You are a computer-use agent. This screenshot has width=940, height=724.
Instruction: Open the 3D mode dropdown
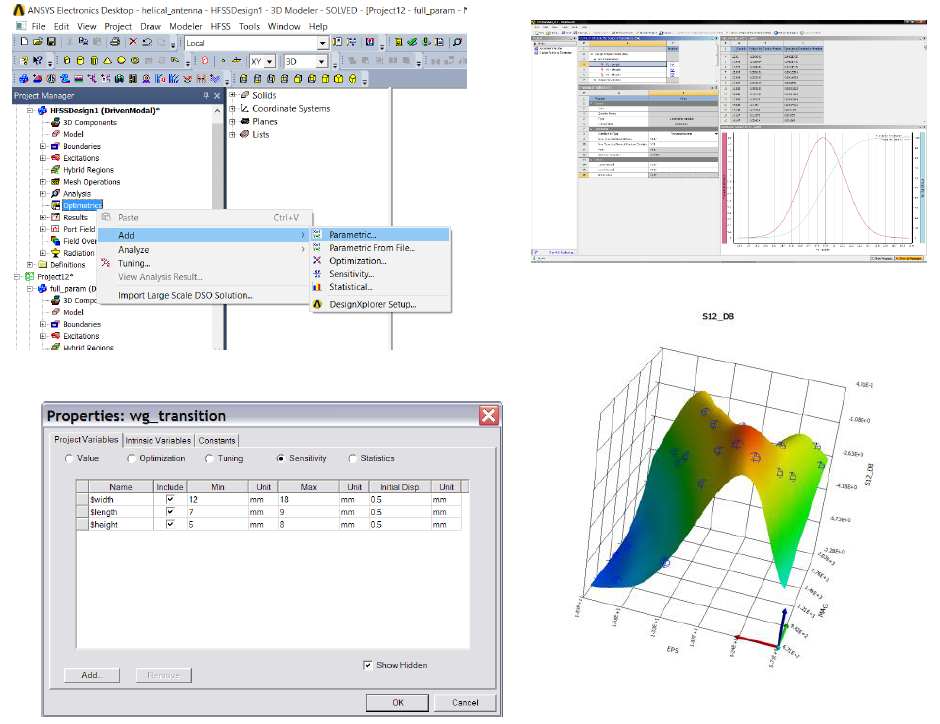tap(322, 61)
